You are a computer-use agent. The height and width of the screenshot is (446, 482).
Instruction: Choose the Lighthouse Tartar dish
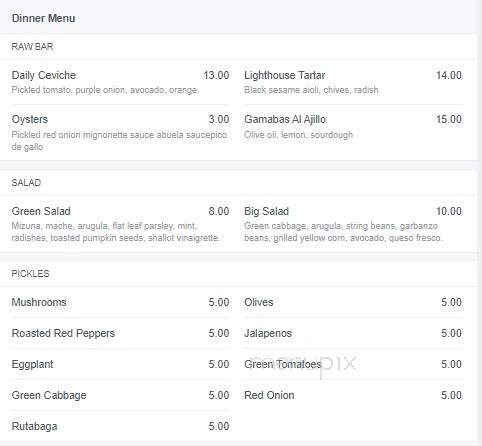[284, 75]
